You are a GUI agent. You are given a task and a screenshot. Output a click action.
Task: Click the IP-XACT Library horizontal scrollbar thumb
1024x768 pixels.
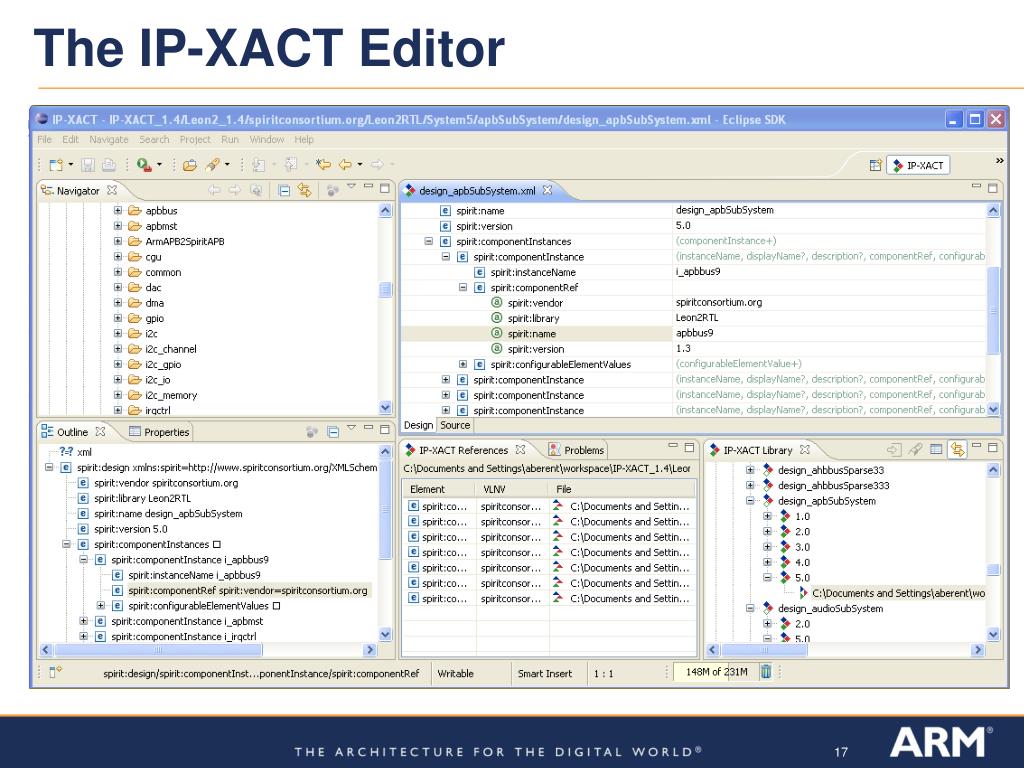coord(765,650)
